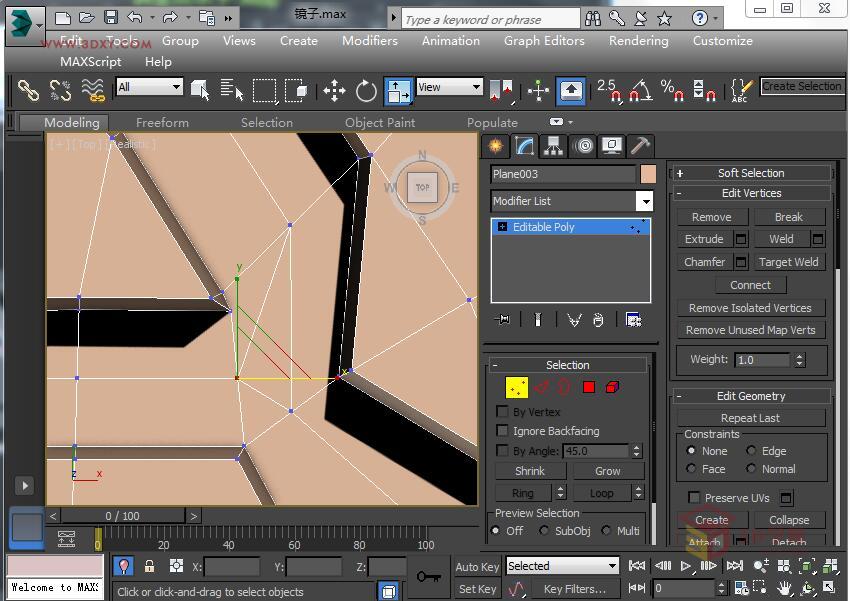Viewport: 850px width, 601px height.
Task: Activate Polygon sub-object selection mode
Action: point(588,386)
